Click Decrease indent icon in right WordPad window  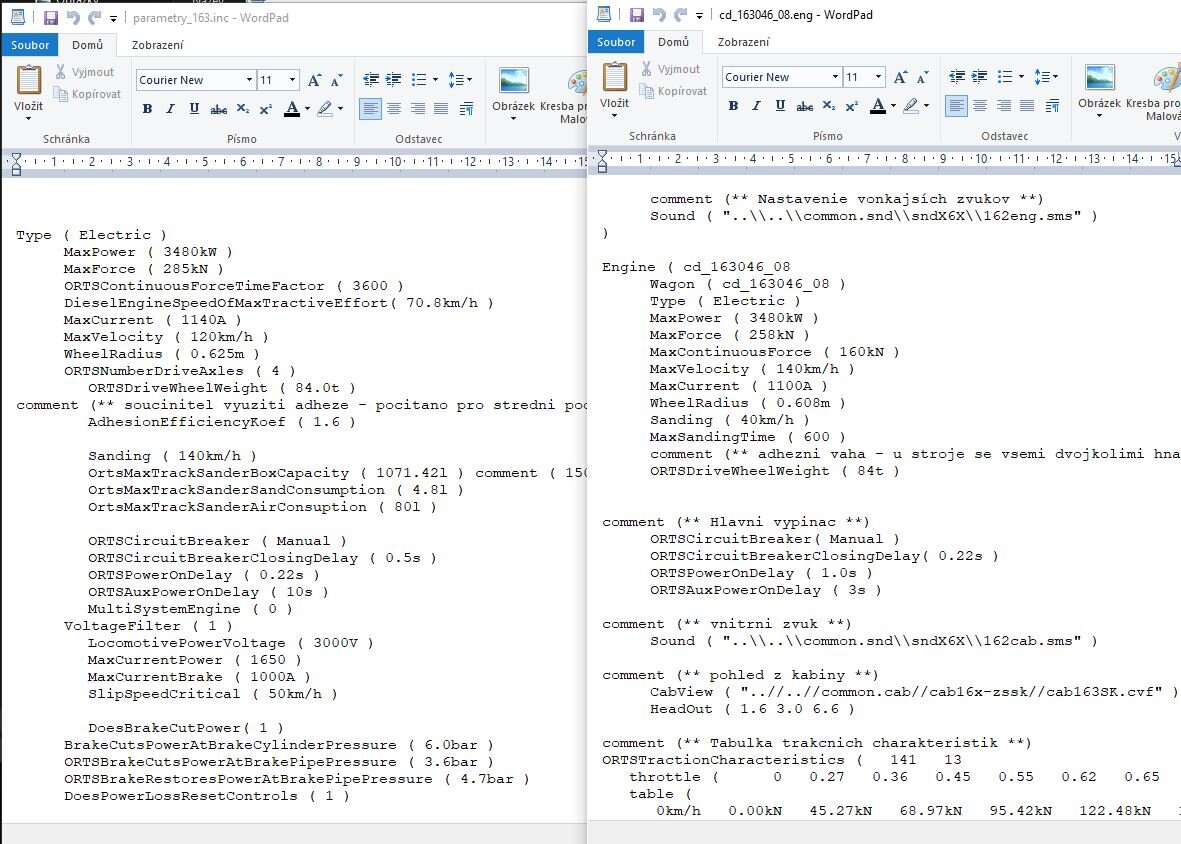point(957,77)
